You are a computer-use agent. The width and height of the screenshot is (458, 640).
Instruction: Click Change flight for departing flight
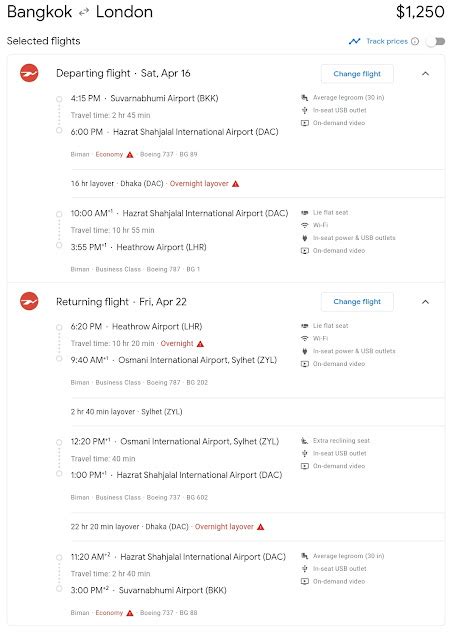(357, 74)
